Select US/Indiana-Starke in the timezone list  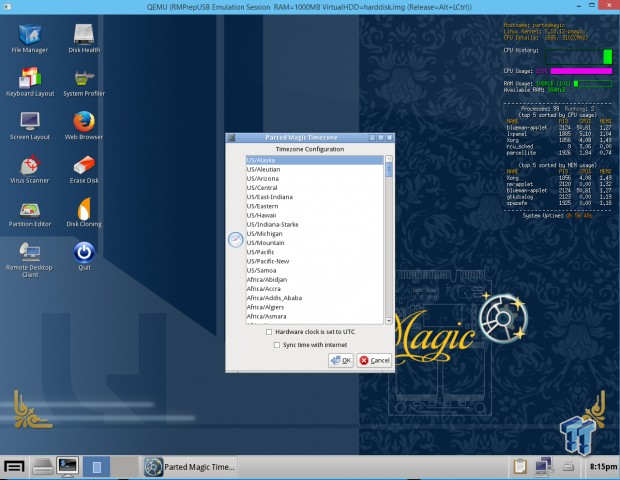pos(315,225)
